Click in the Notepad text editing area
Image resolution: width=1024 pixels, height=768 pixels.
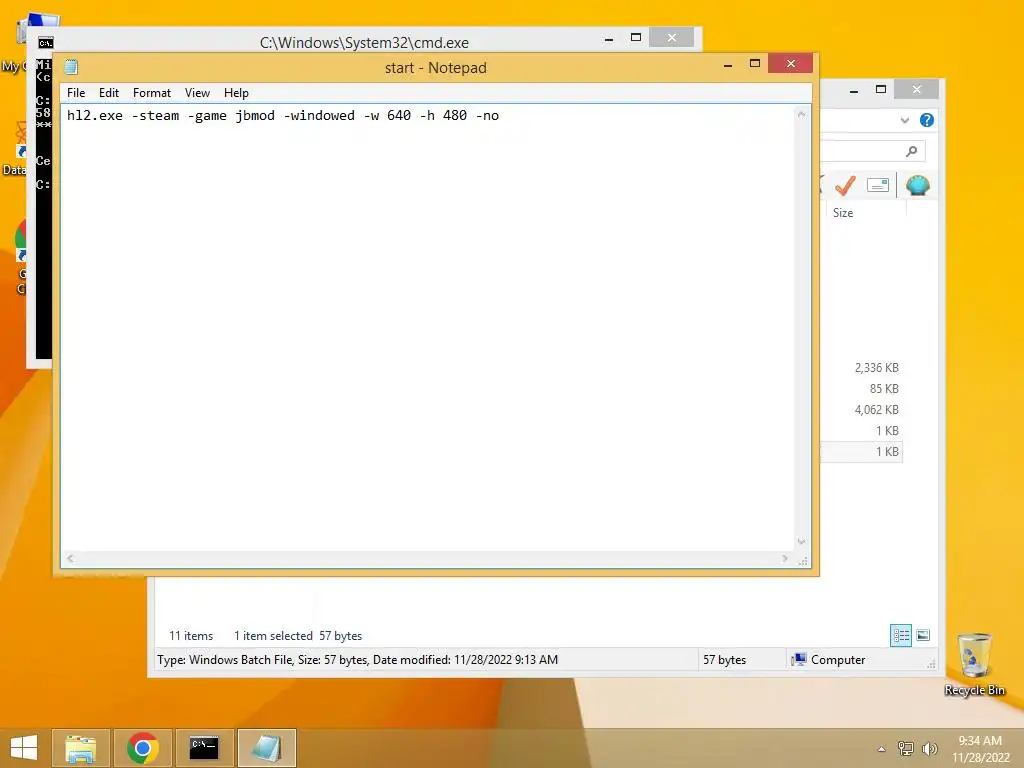click(x=428, y=327)
